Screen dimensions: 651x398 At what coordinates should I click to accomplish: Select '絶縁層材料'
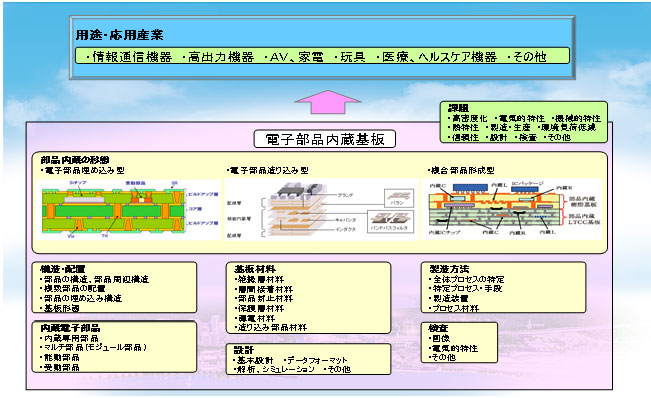pyautogui.click(x=261, y=279)
